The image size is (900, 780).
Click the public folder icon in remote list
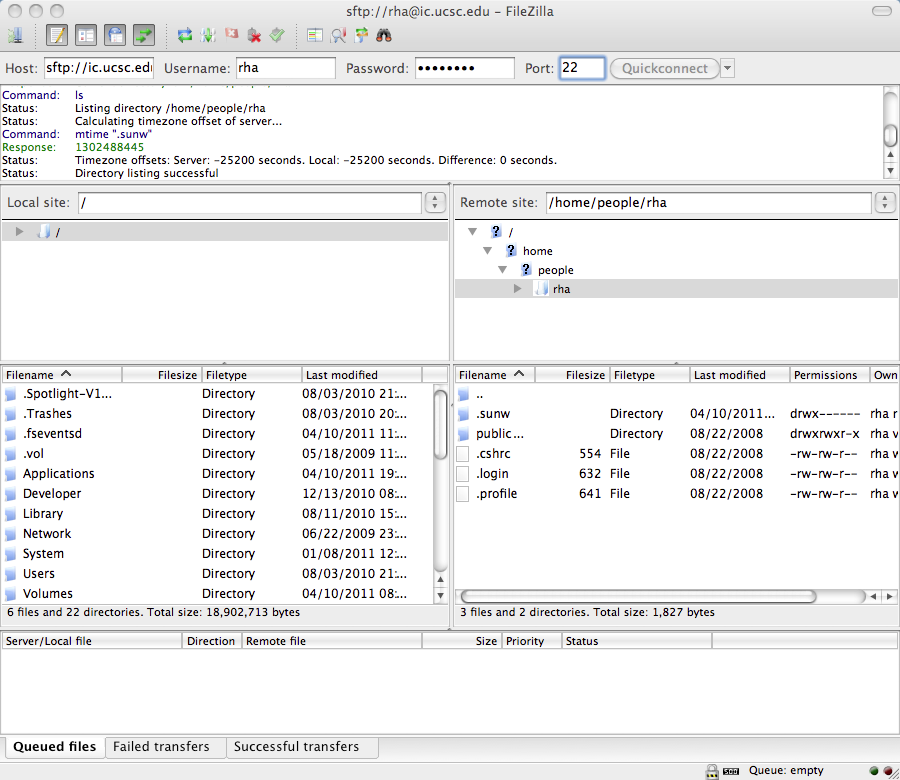(x=464, y=434)
